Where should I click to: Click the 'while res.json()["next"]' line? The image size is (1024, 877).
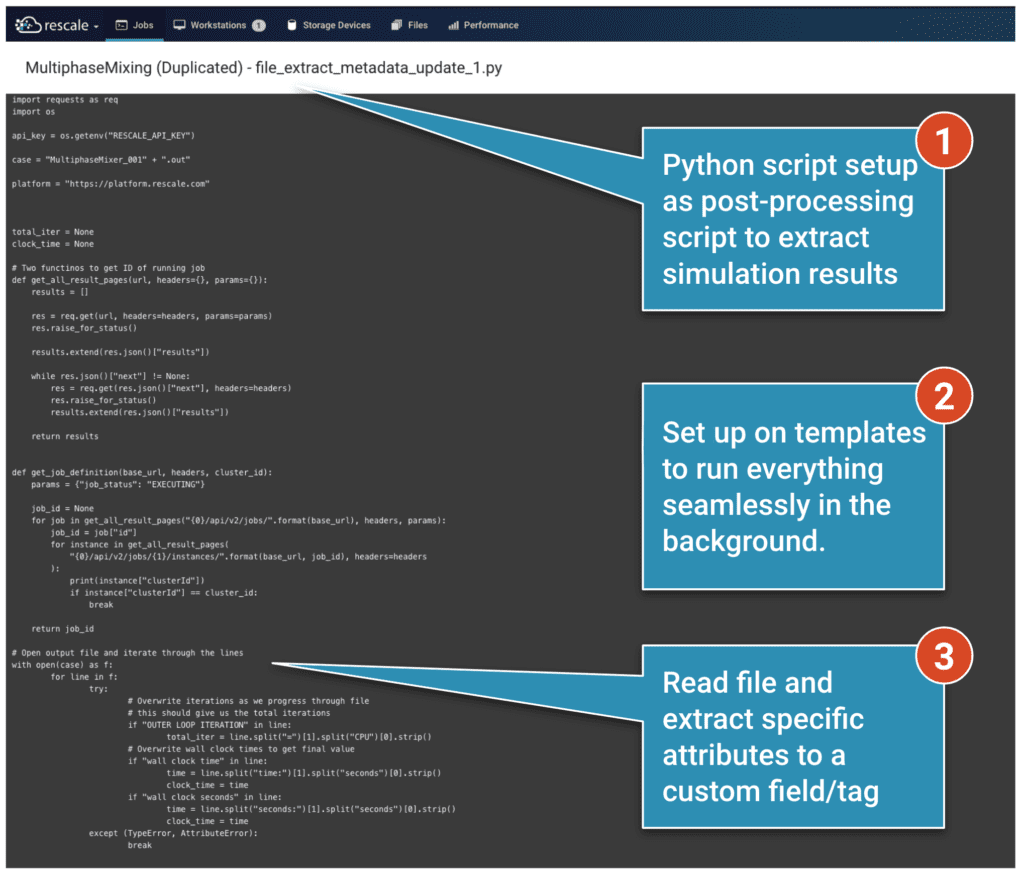(110, 377)
